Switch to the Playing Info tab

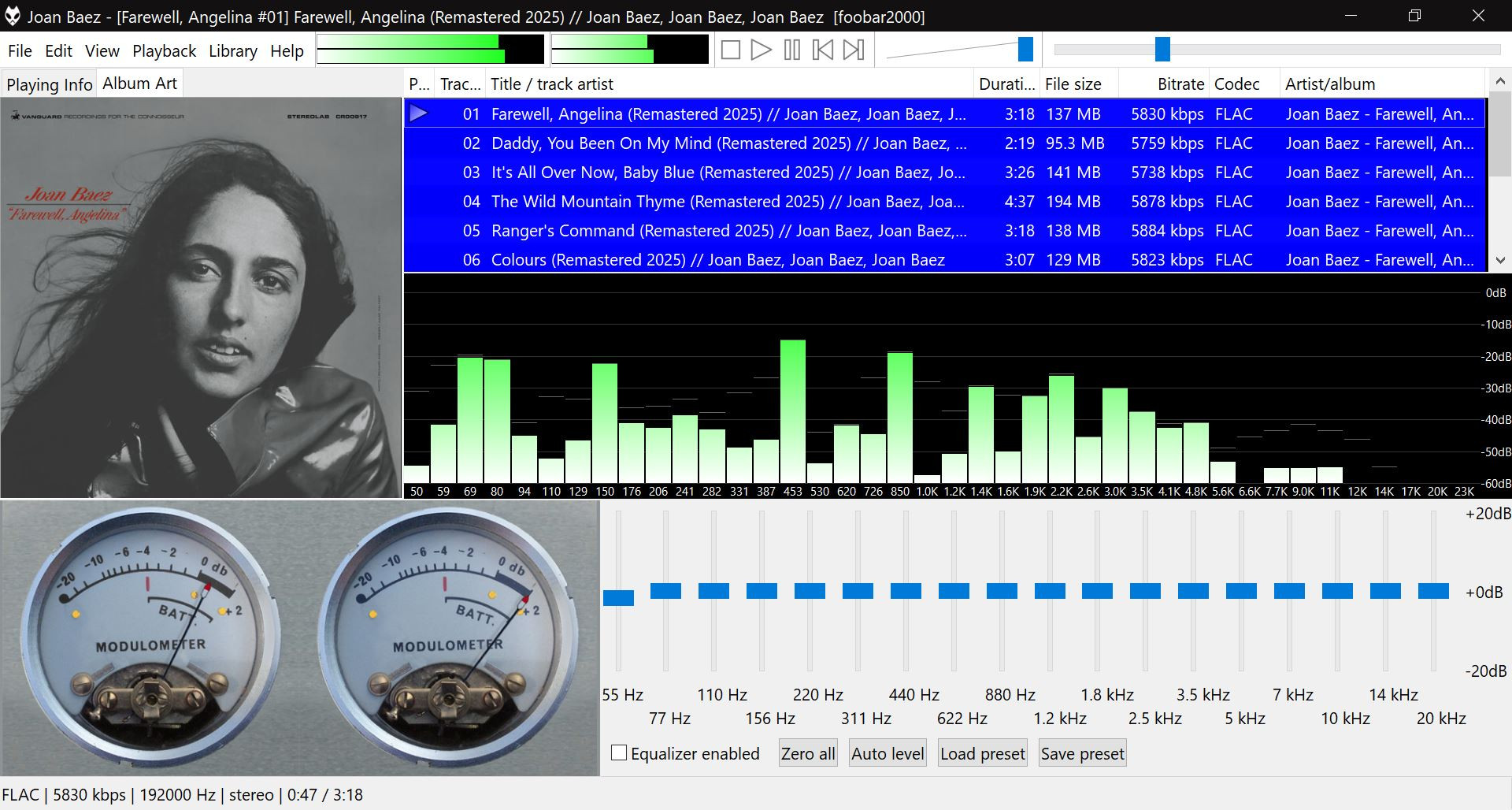[49, 84]
